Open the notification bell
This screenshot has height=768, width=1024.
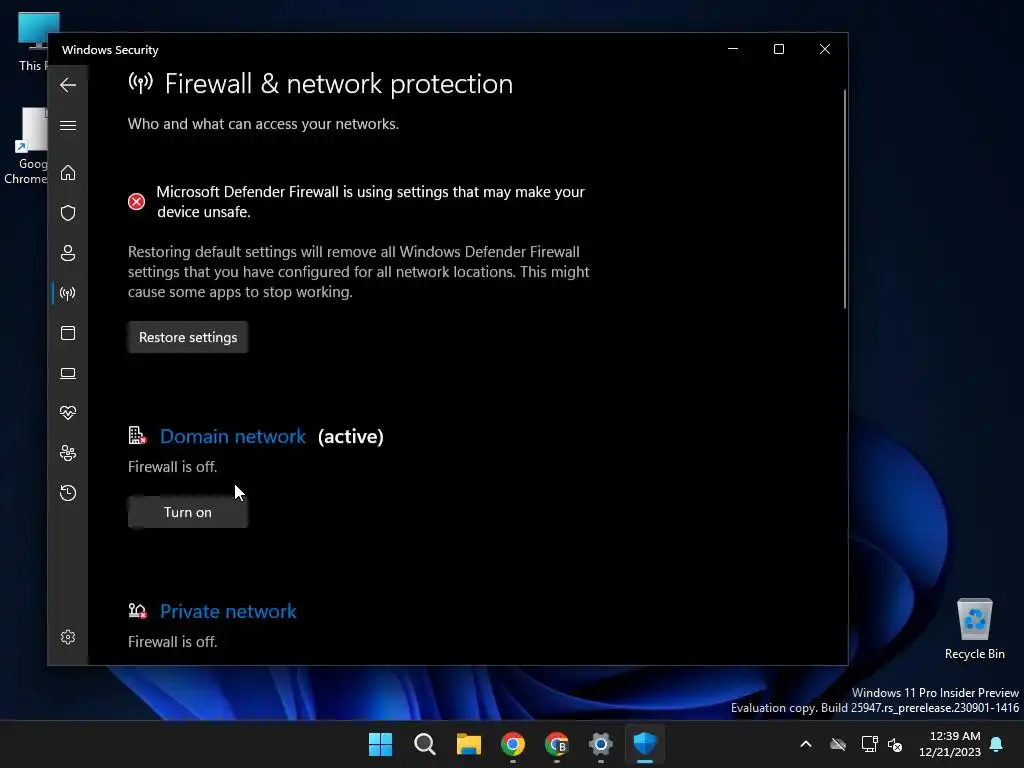(x=997, y=744)
